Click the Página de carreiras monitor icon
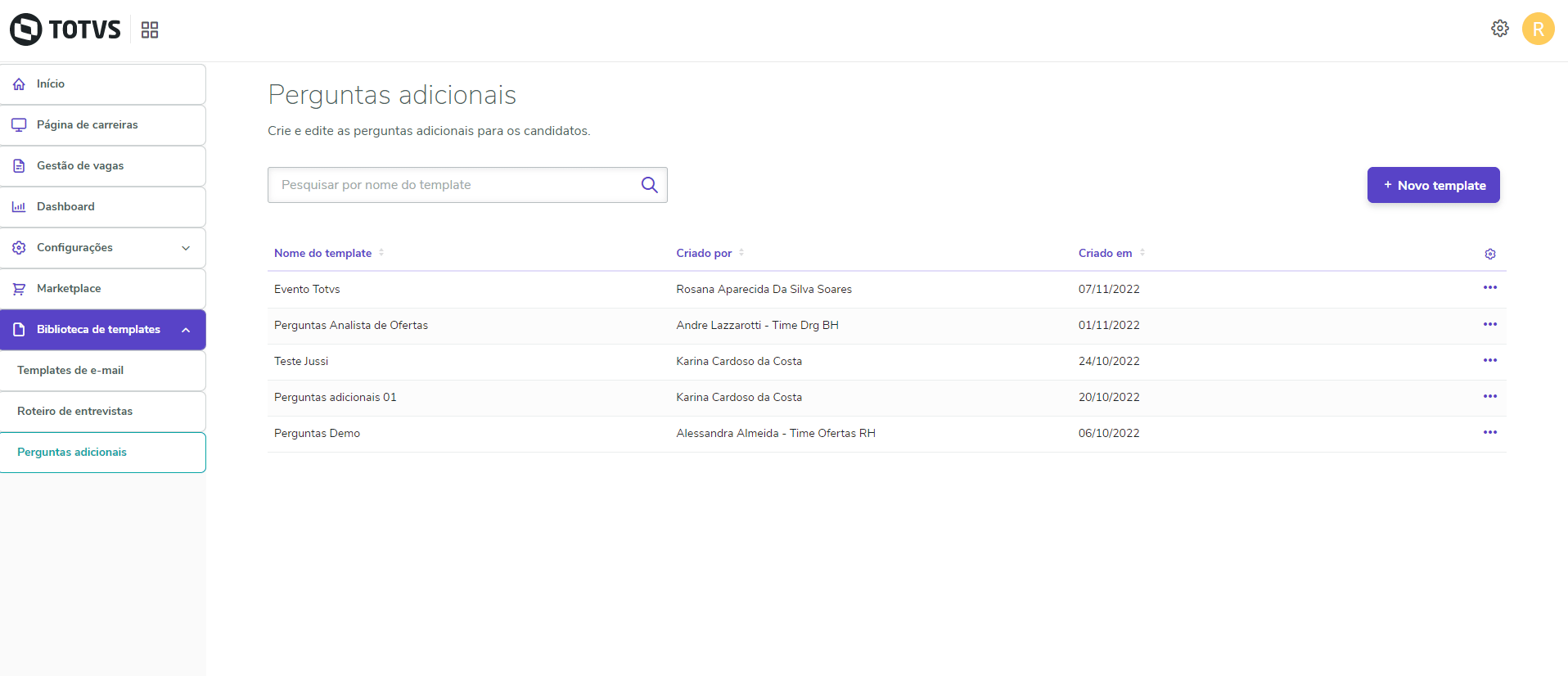The image size is (1568, 676). pos(19,125)
